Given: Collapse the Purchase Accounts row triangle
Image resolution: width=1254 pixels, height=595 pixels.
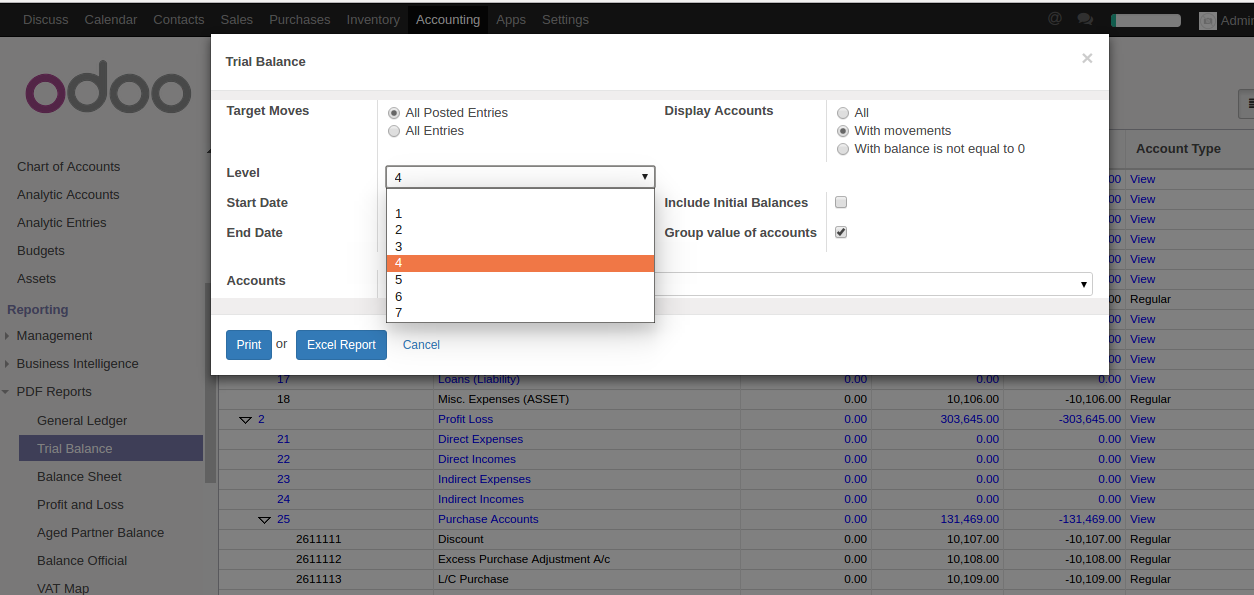Looking at the screenshot, I should click(x=264, y=520).
